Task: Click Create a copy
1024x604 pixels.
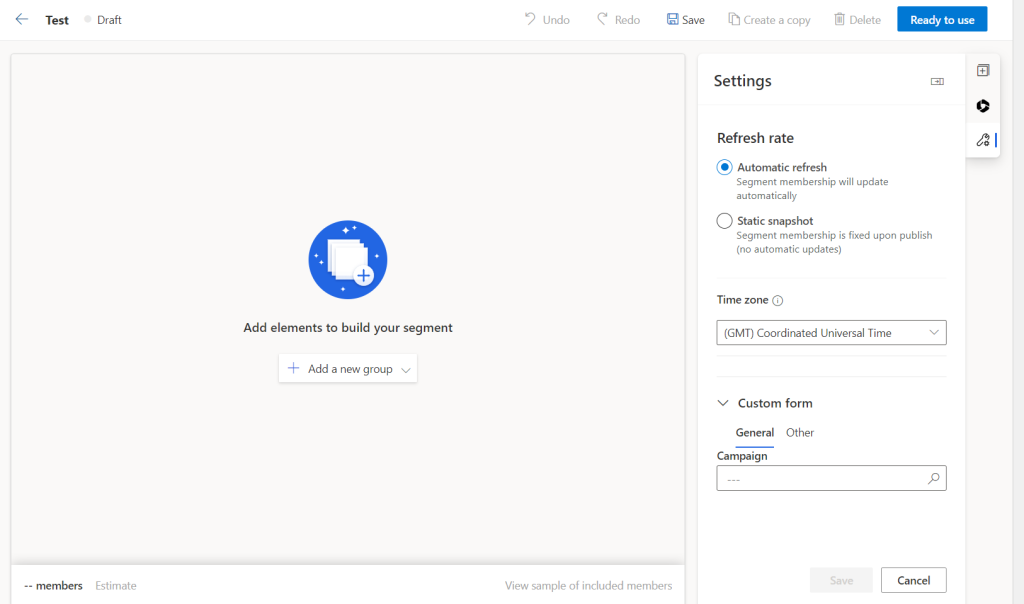Action: [769, 20]
